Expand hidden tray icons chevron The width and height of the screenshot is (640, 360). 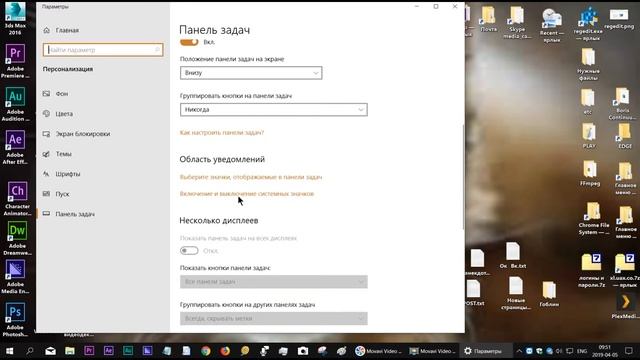tap(519, 351)
